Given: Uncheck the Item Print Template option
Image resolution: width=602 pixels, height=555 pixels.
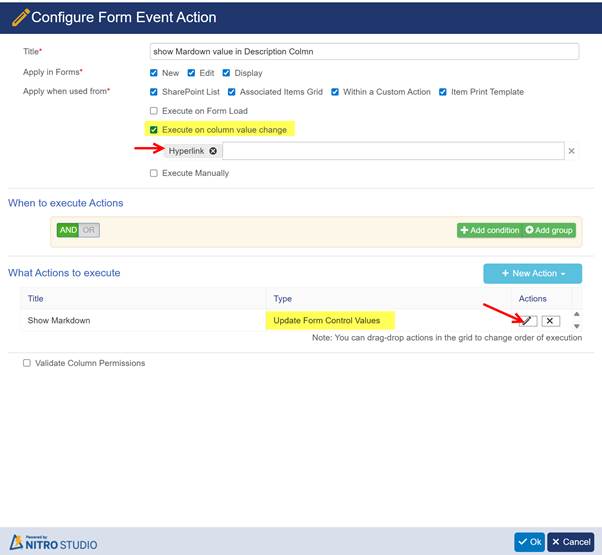Looking at the screenshot, I should [x=442, y=92].
